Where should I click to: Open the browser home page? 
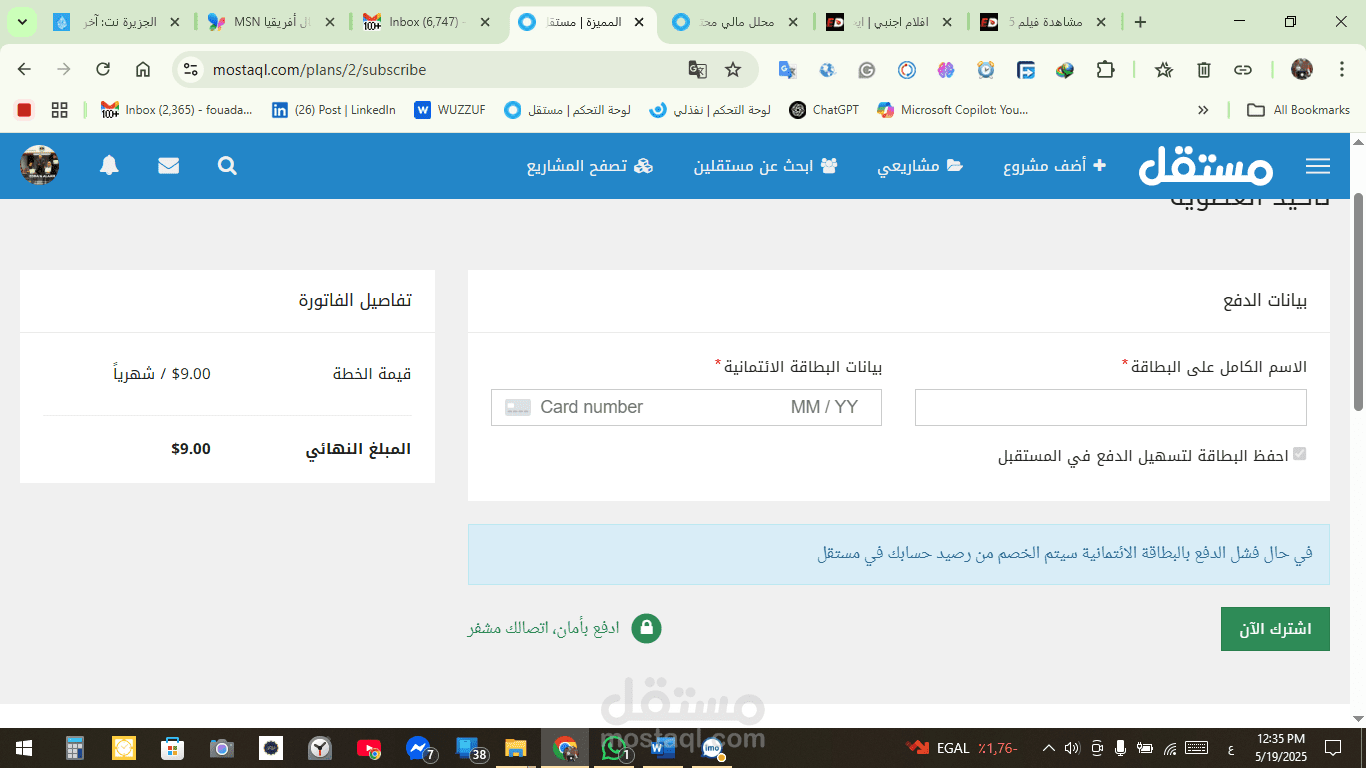pyautogui.click(x=143, y=69)
